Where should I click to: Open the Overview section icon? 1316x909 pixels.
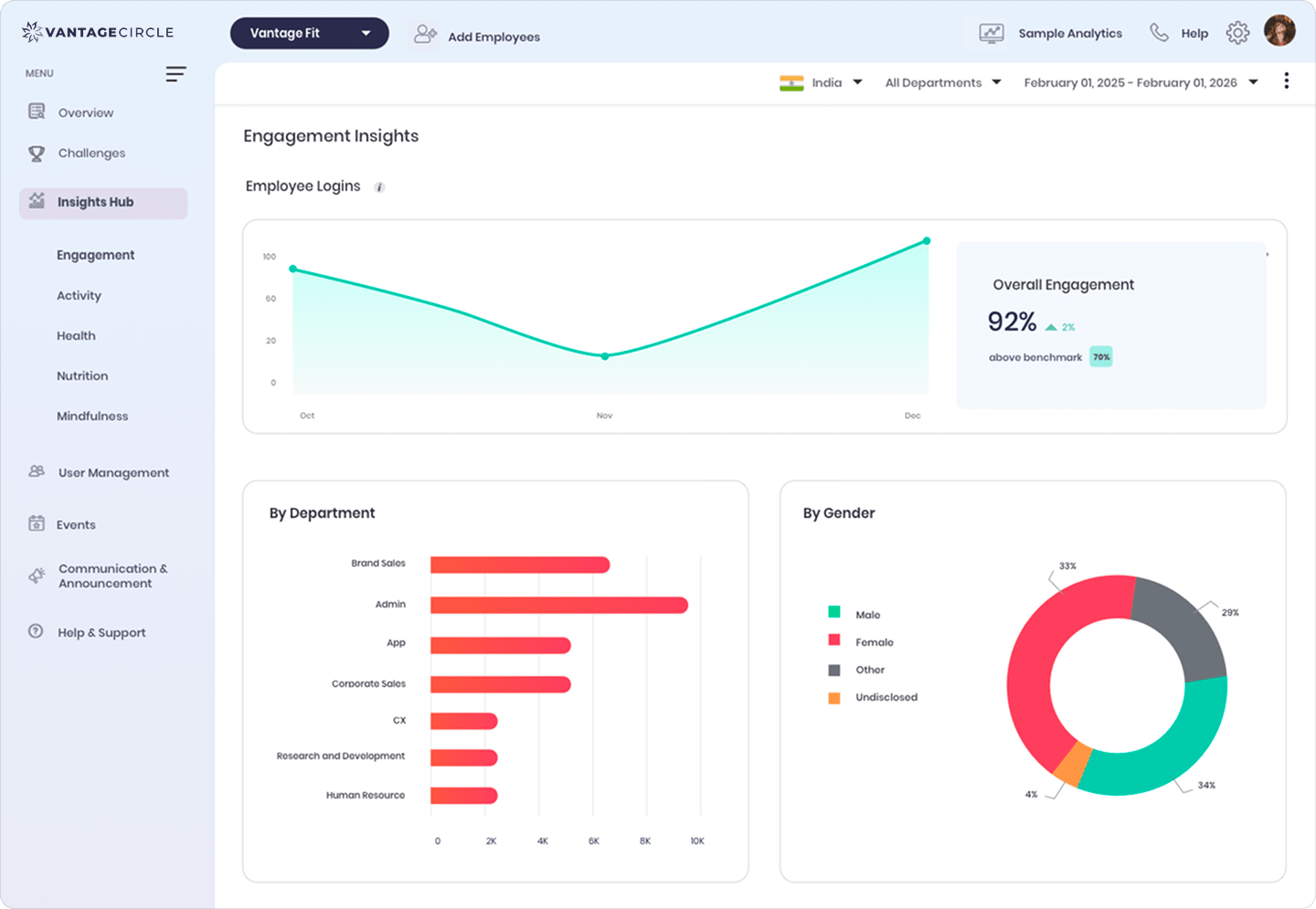[36, 111]
